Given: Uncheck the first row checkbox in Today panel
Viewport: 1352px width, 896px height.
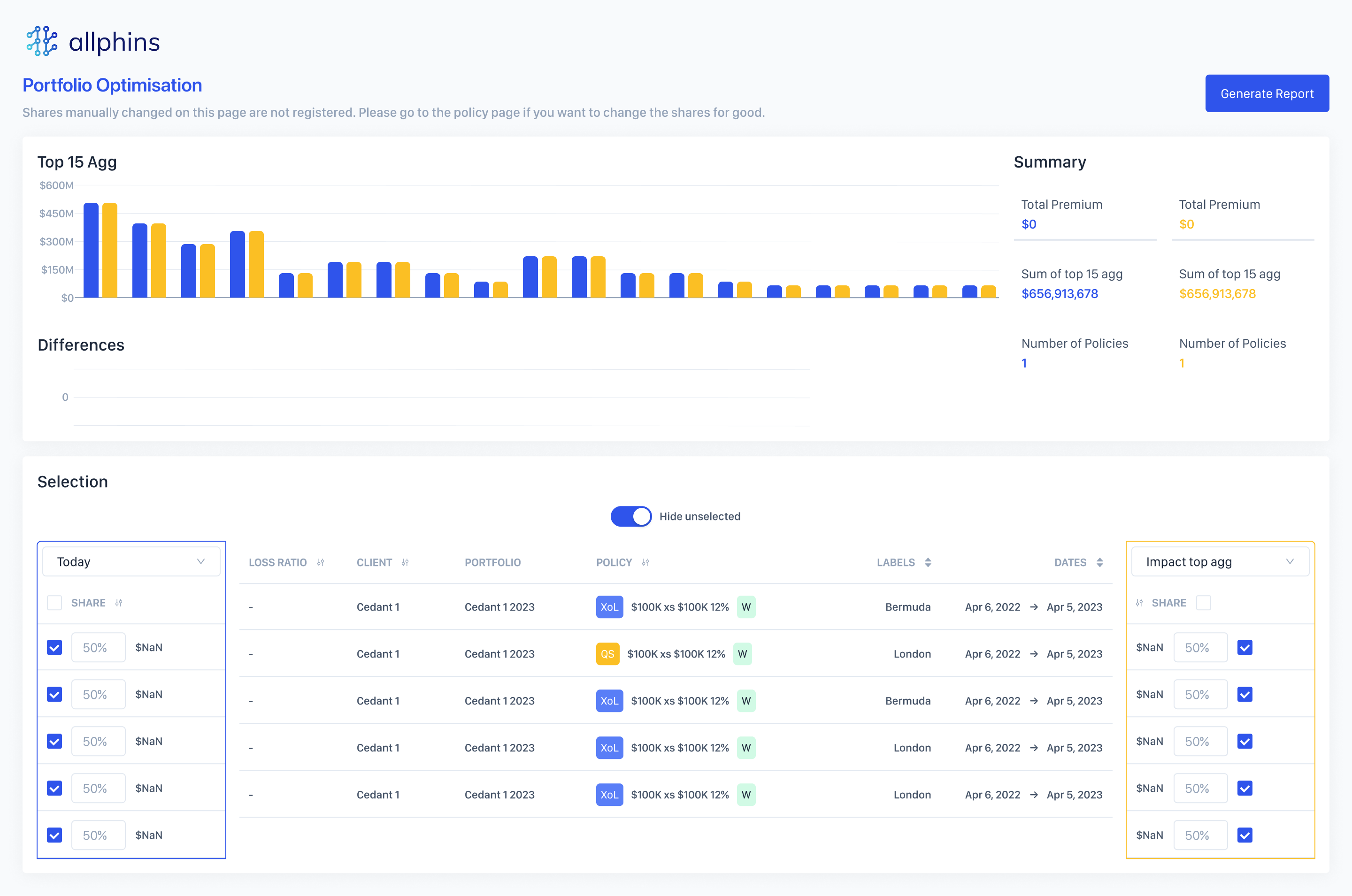Looking at the screenshot, I should [54, 647].
